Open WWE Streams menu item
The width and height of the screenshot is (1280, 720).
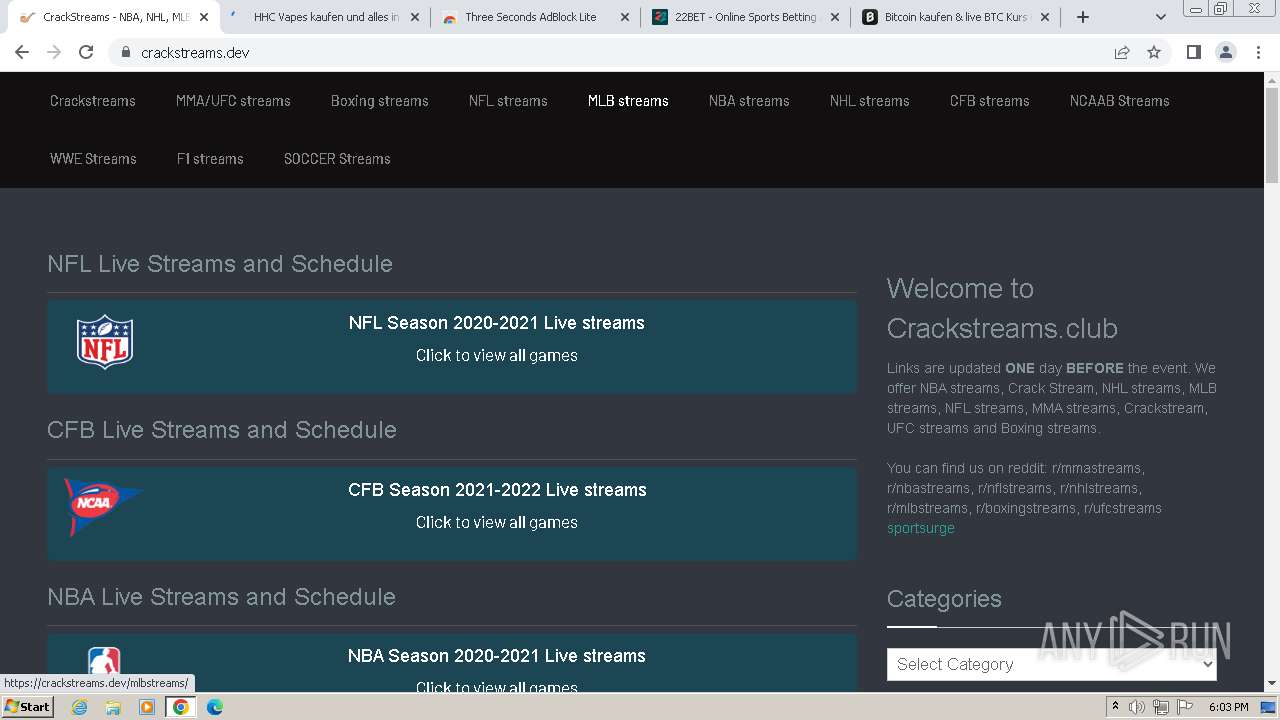pyautogui.click(x=93, y=159)
